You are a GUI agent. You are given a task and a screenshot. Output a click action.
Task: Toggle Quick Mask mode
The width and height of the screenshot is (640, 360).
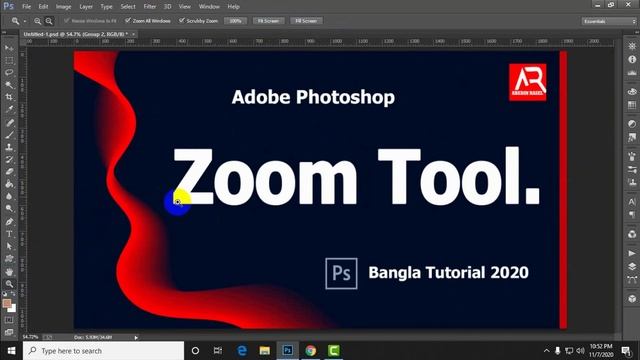pos(9,320)
